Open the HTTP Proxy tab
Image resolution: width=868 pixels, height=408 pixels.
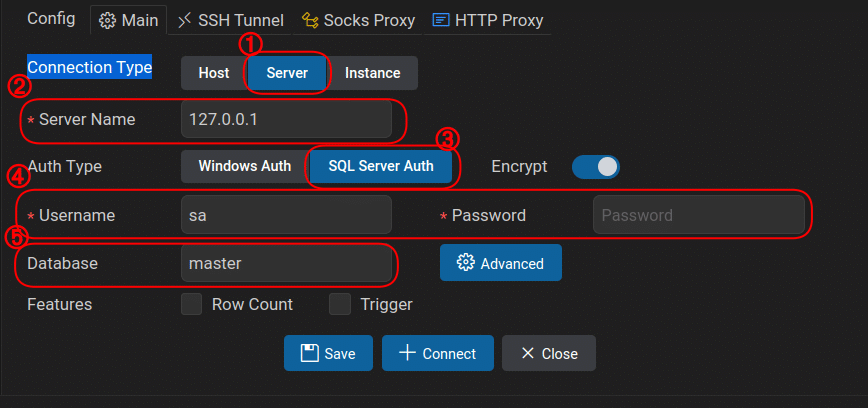499,20
